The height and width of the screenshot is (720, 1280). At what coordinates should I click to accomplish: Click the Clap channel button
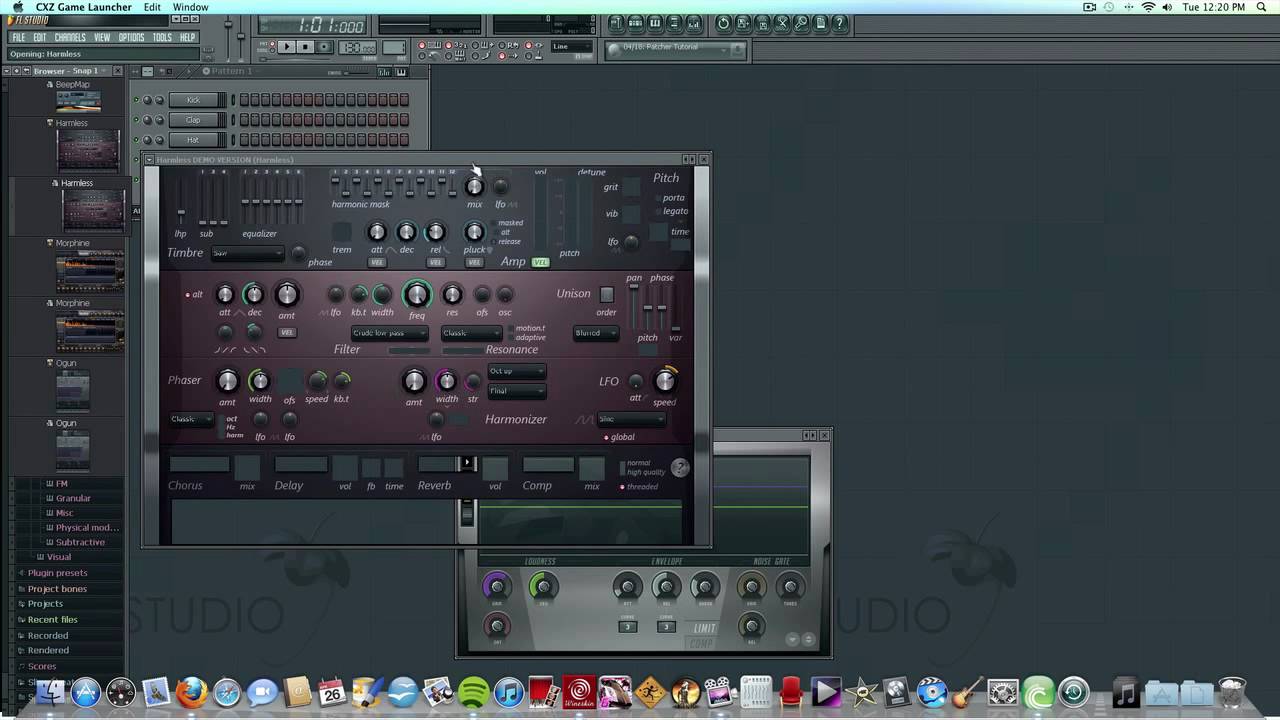tap(193, 120)
